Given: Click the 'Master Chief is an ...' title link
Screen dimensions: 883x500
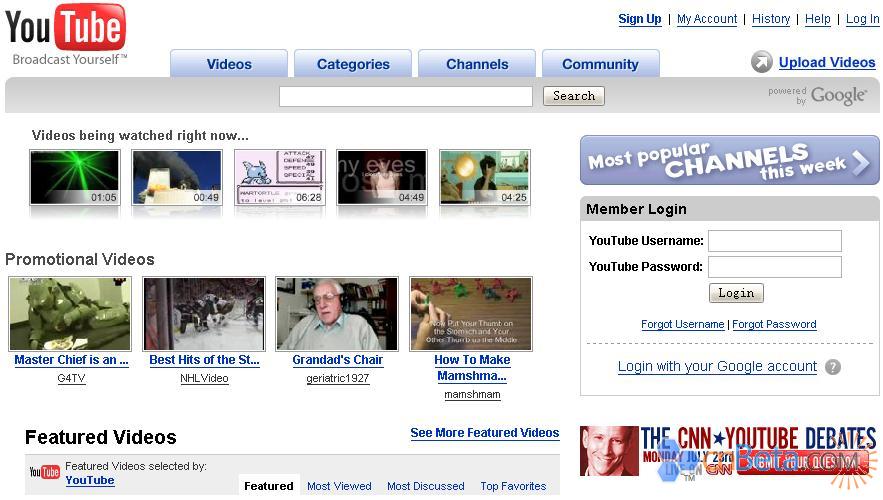Looking at the screenshot, I should pos(72,360).
